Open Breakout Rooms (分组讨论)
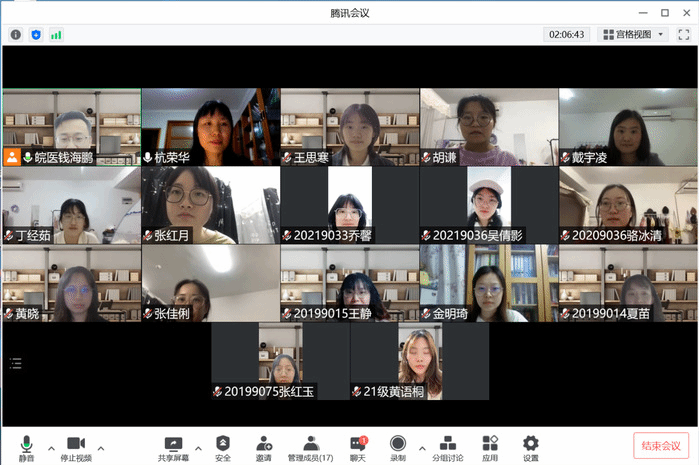This screenshot has width=699, height=465. pyautogui.click(x=447, y=446)
